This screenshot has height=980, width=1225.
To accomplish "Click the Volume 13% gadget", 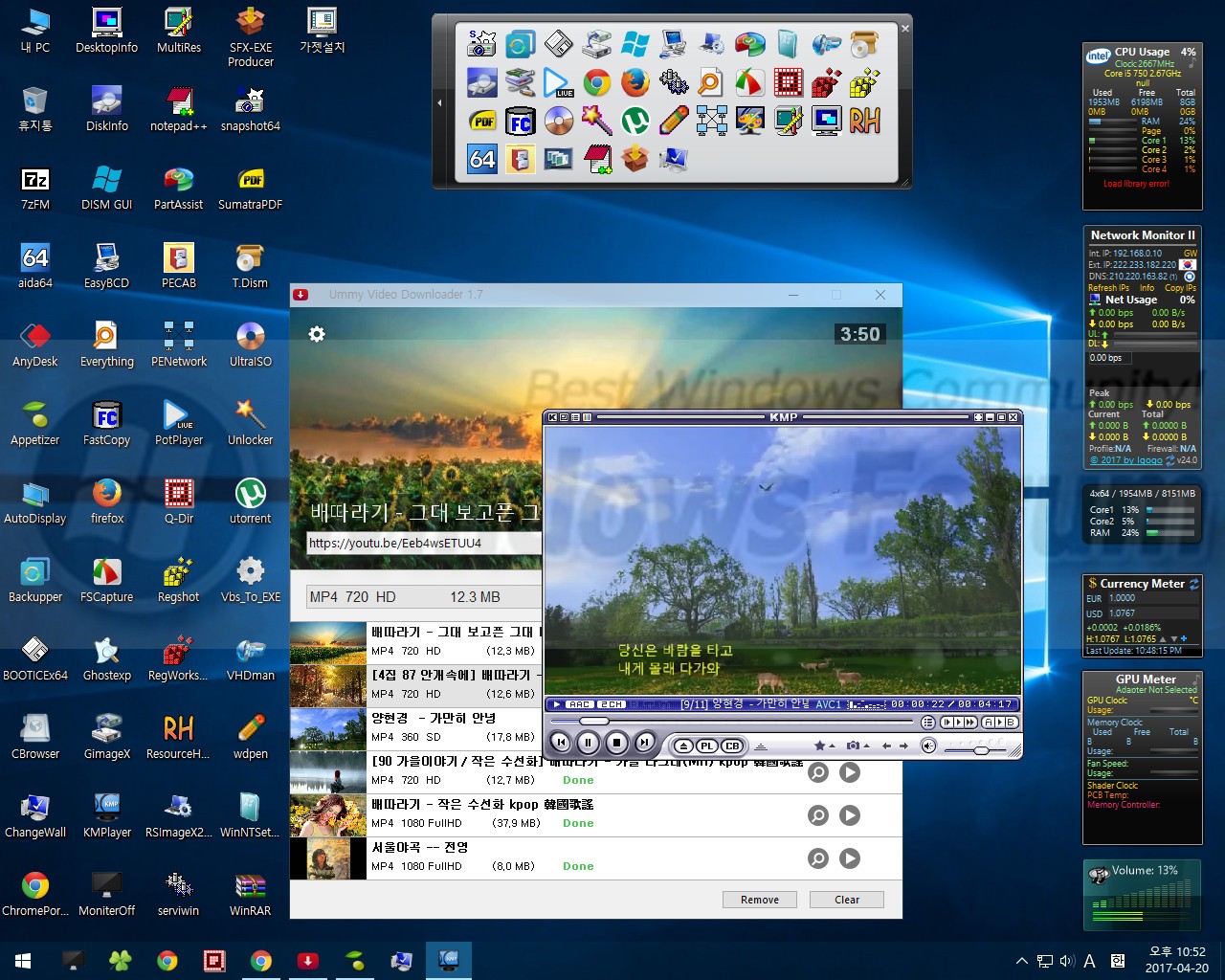I will (x=1143, y=895).
